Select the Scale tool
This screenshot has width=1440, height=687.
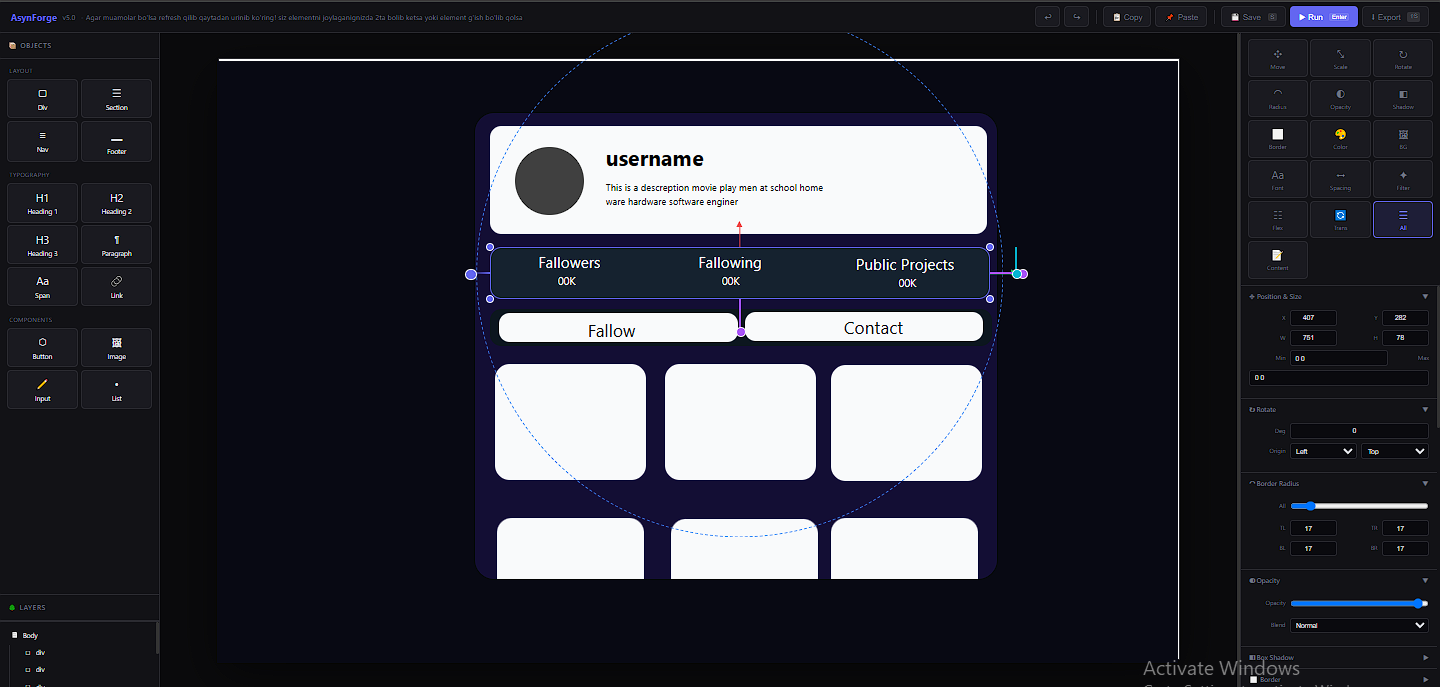(x=1340, y=59)
